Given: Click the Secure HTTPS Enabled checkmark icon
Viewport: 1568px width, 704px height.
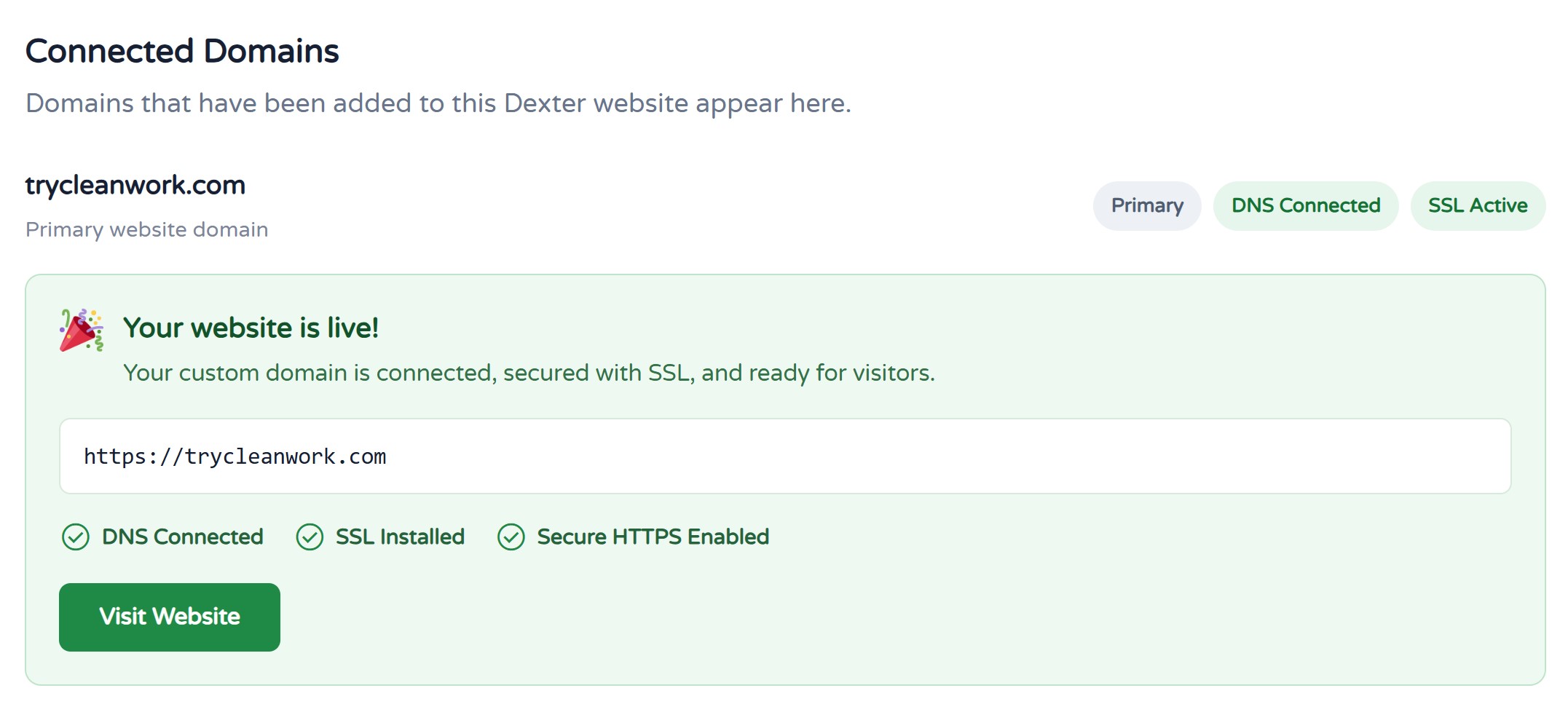Looking at the screenshot, I should point(511,537).
